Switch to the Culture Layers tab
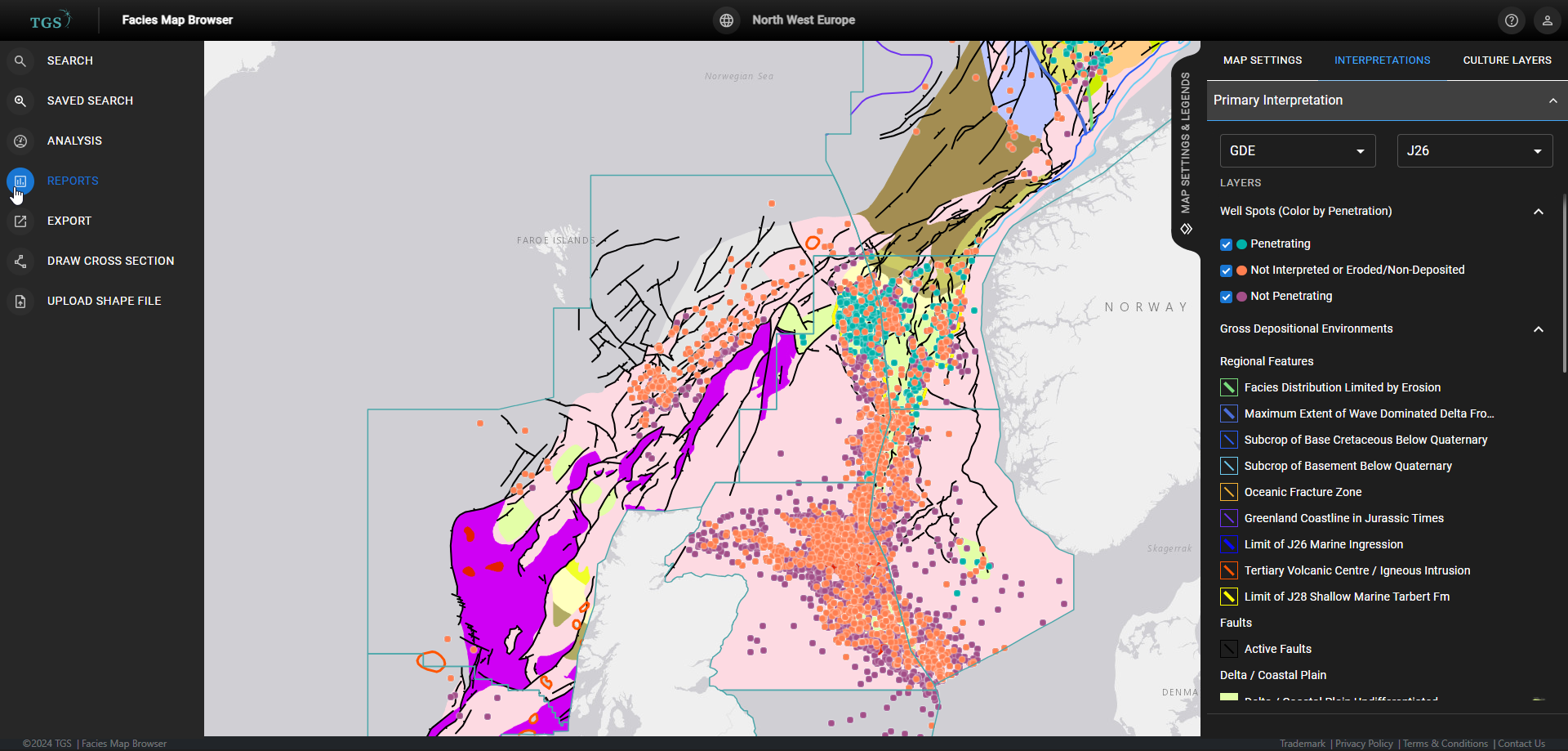Screen dimensions: 1568x751 point(1507,60)
